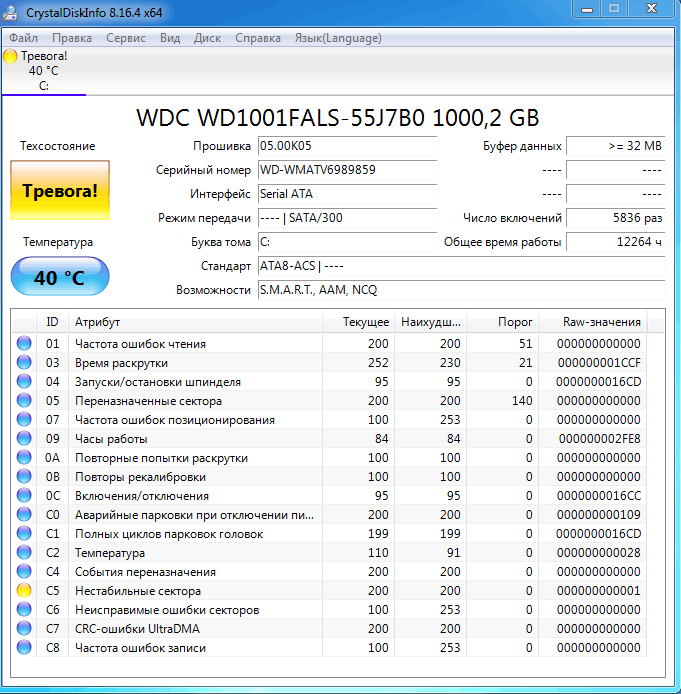Screen dimensions: 681x694
Task: Open the Диск menu
Action: click(x=207, y=38)
